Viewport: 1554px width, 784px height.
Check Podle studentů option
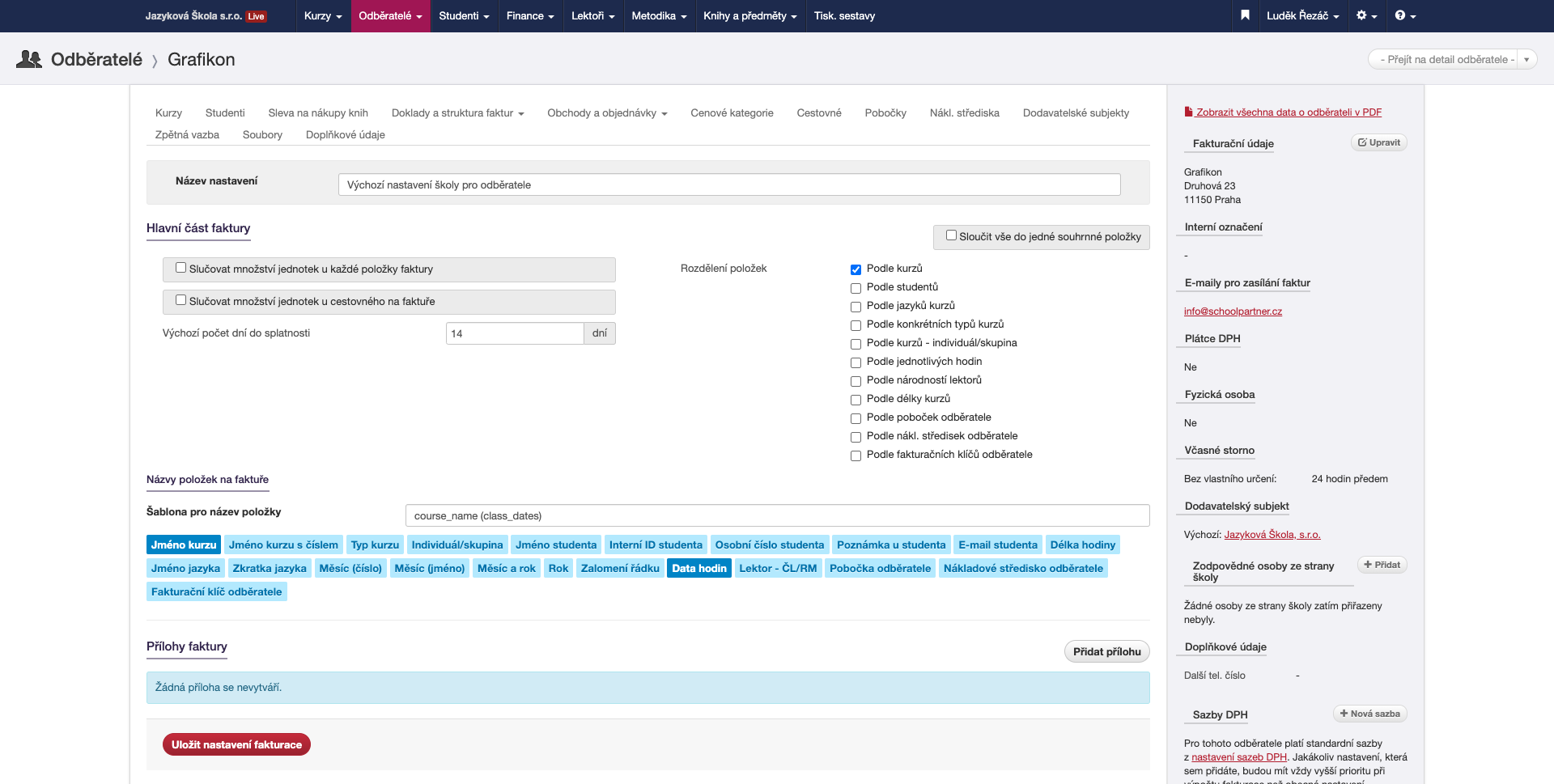click(856, 288)
